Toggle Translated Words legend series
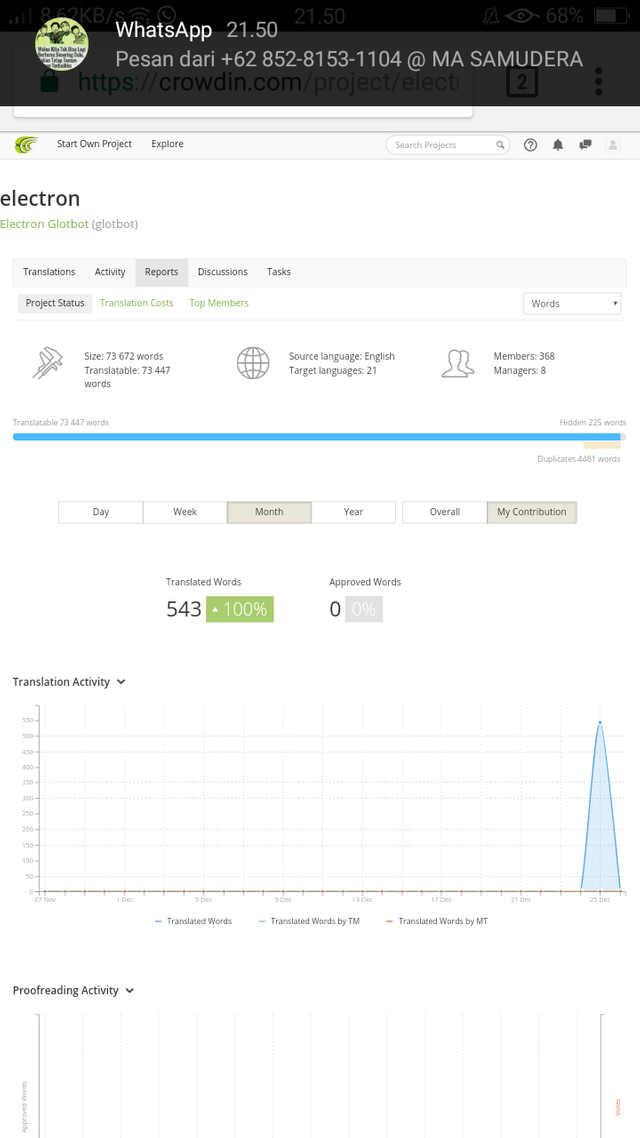This screenshot has width=640, height=1138. (x=193, y=920)
